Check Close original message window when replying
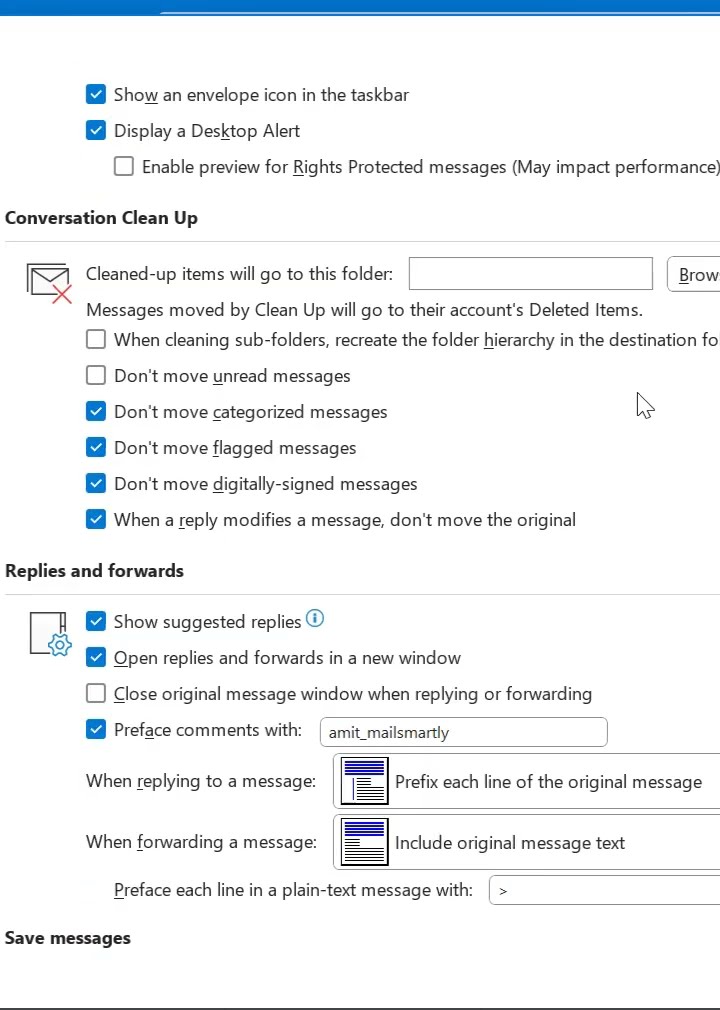Screen dimensions: 720x1010 click(x=96, y=694)
